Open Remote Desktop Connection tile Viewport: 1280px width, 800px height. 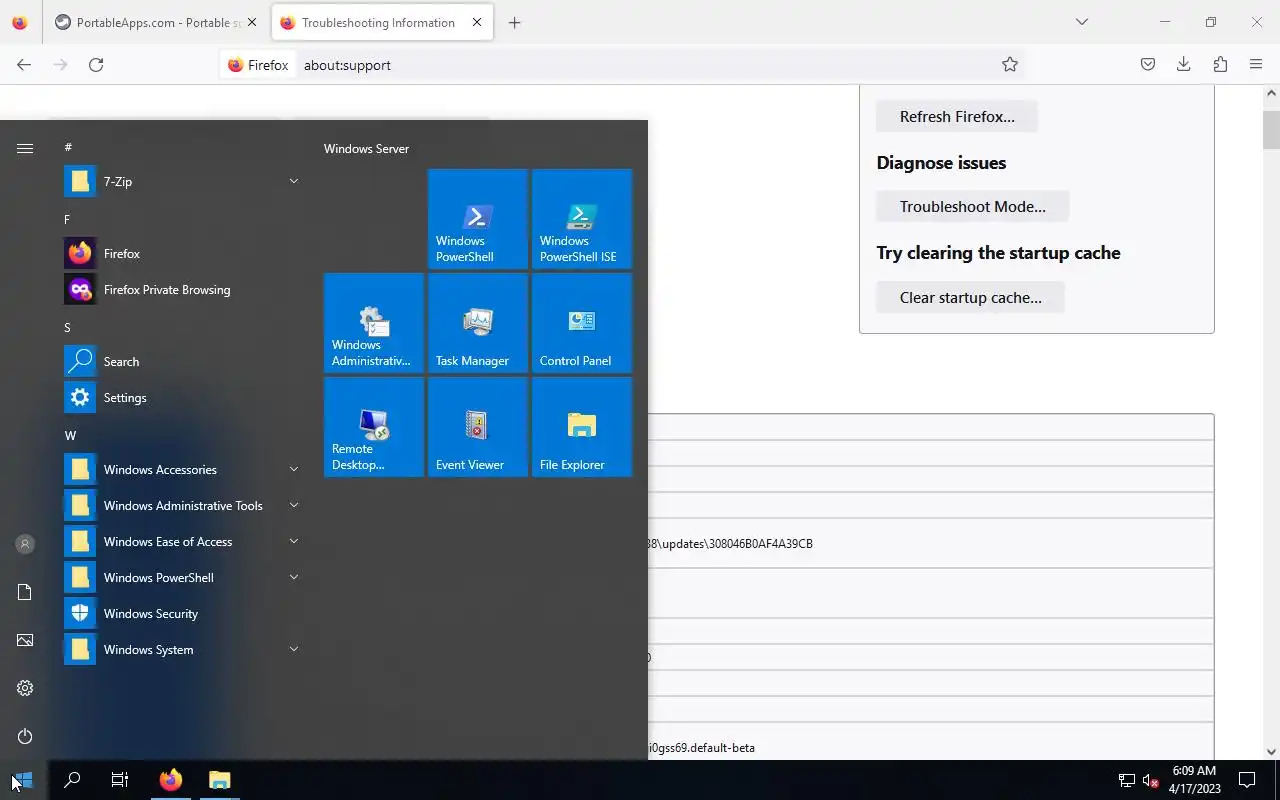(374, 427)
